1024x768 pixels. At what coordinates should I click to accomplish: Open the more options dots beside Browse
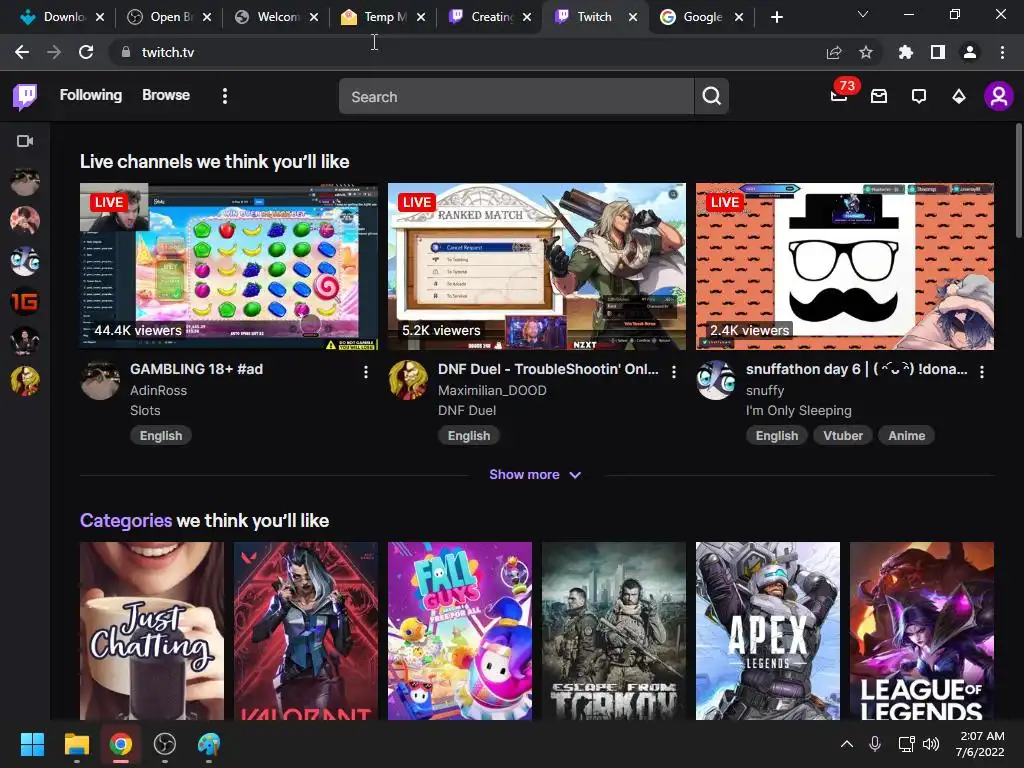point(225,96)
